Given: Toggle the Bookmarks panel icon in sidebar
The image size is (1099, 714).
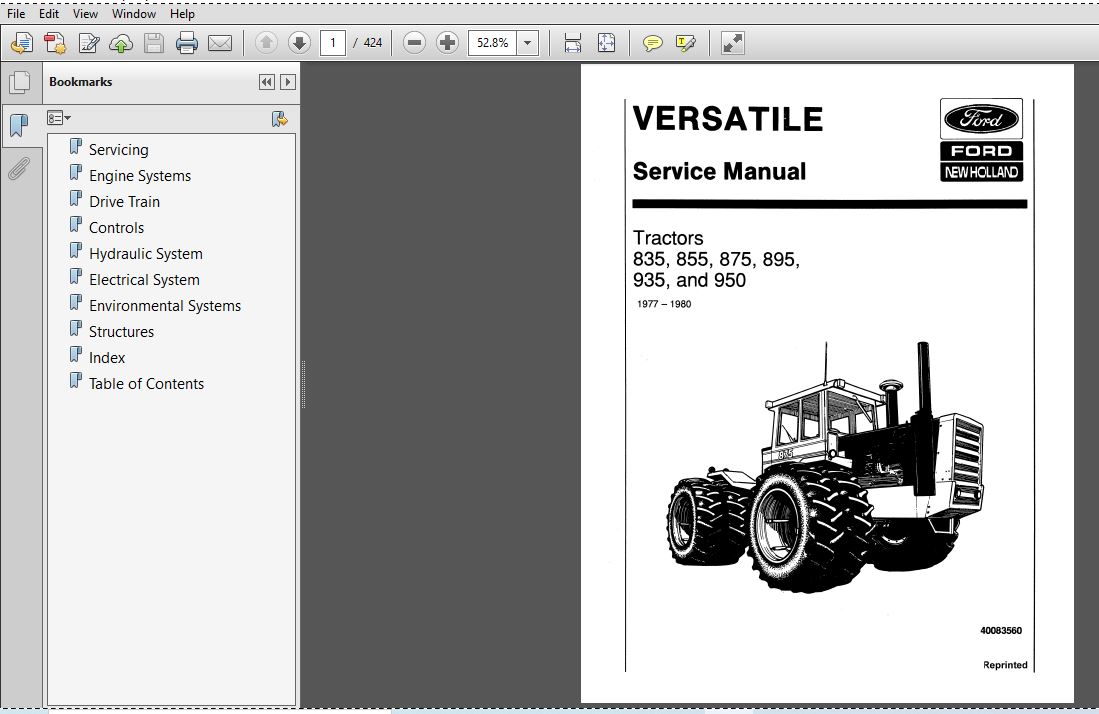Looking at the screenshot, I should click(x=19, y=126).
